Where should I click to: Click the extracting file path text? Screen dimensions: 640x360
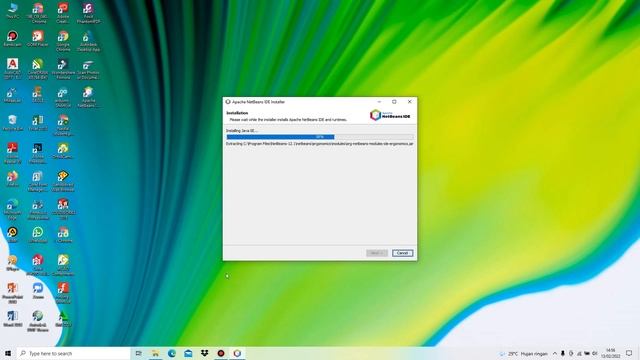click(x=320, y=144)
